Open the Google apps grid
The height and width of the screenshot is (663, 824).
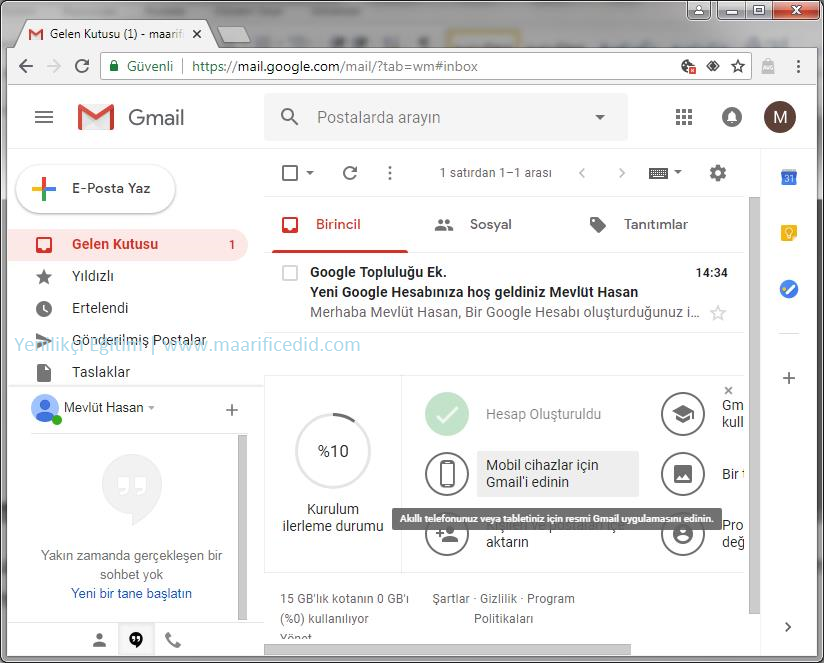tap(684, 117)
